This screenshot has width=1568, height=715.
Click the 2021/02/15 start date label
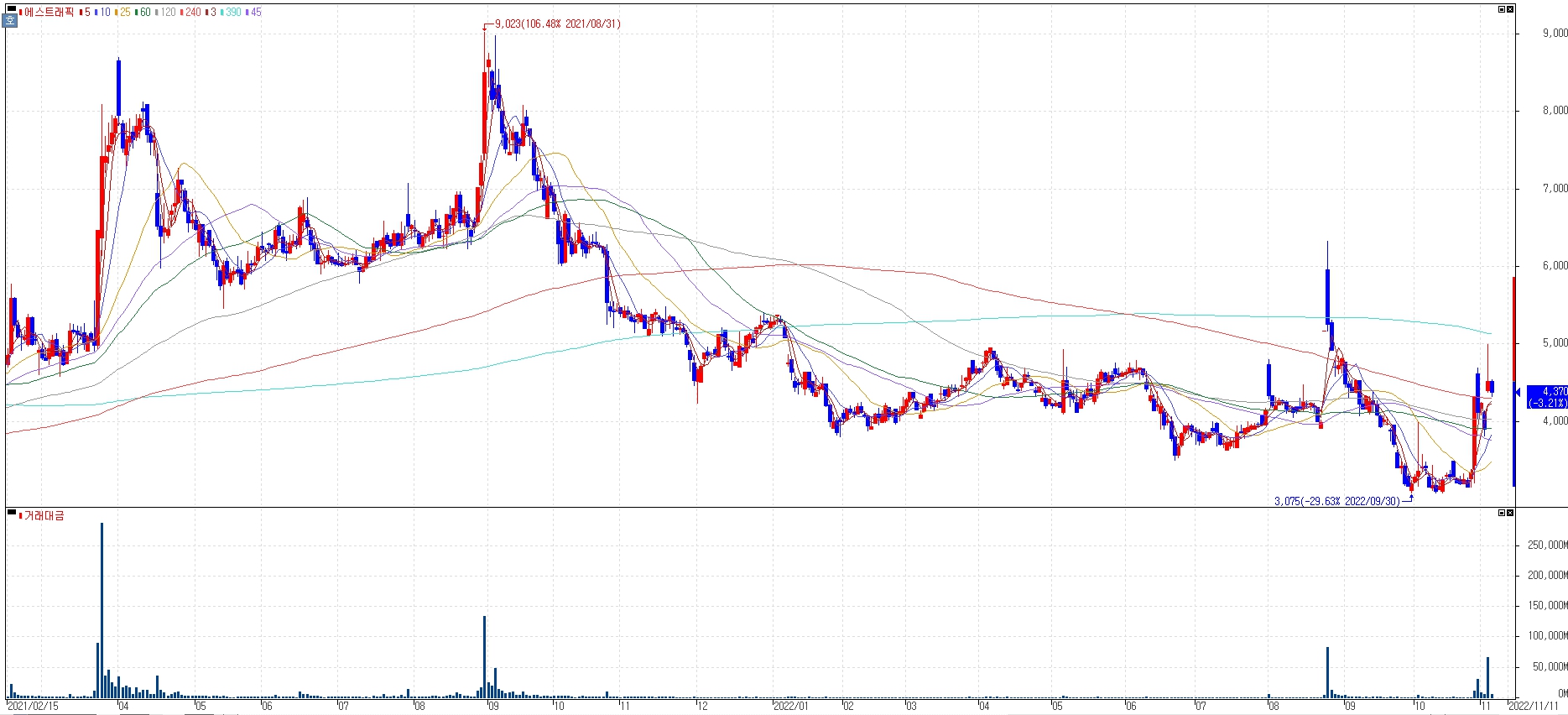[34, 706]
